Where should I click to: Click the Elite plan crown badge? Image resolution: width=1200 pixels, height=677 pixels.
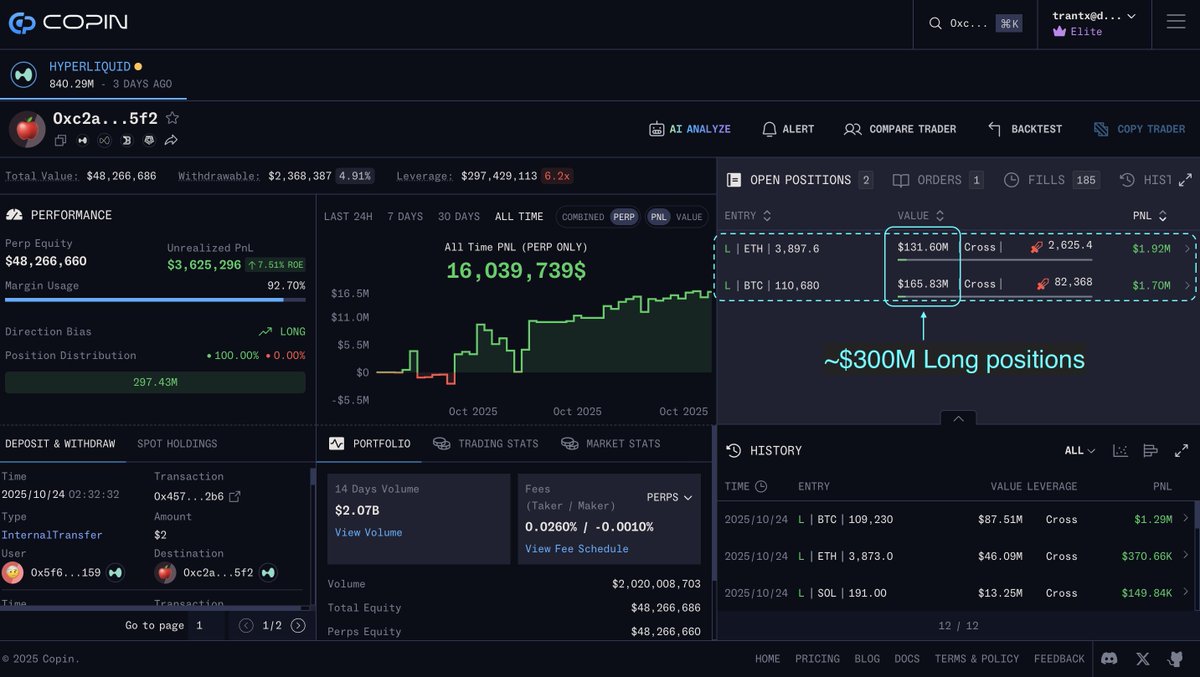1078,31
